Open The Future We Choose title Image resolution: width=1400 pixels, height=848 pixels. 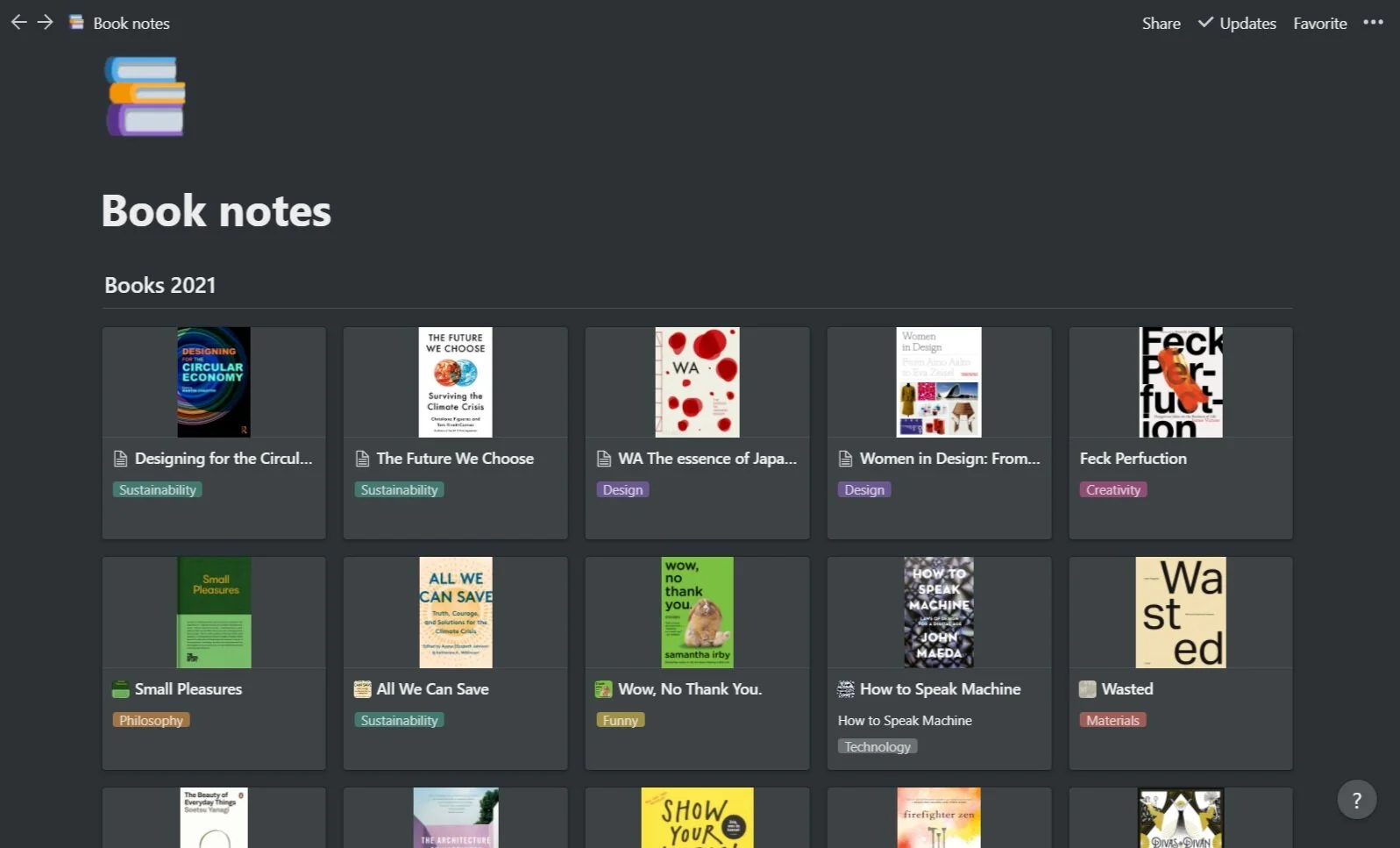tap(455, 459)
